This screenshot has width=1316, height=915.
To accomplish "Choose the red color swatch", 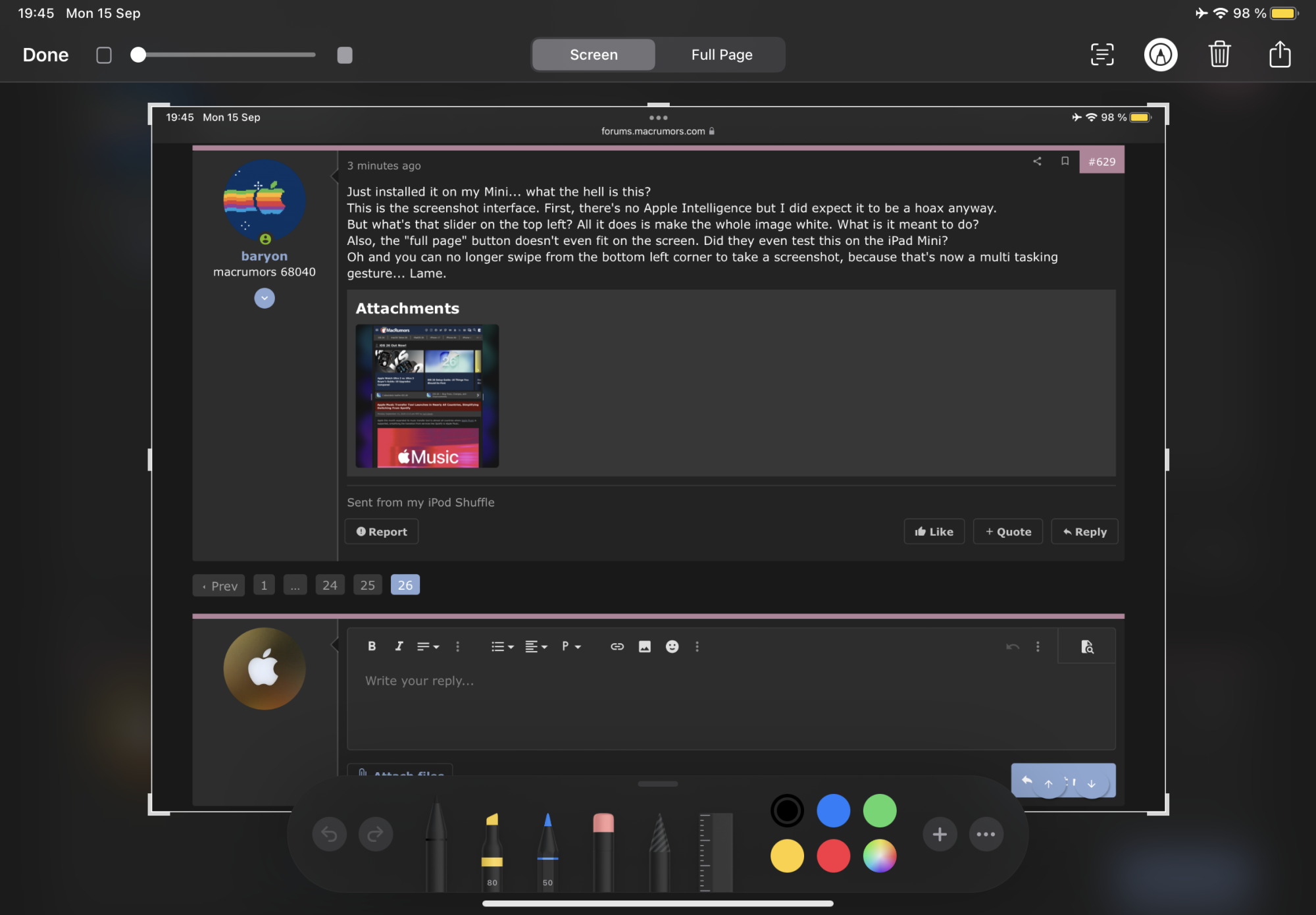I will [833, 856].
